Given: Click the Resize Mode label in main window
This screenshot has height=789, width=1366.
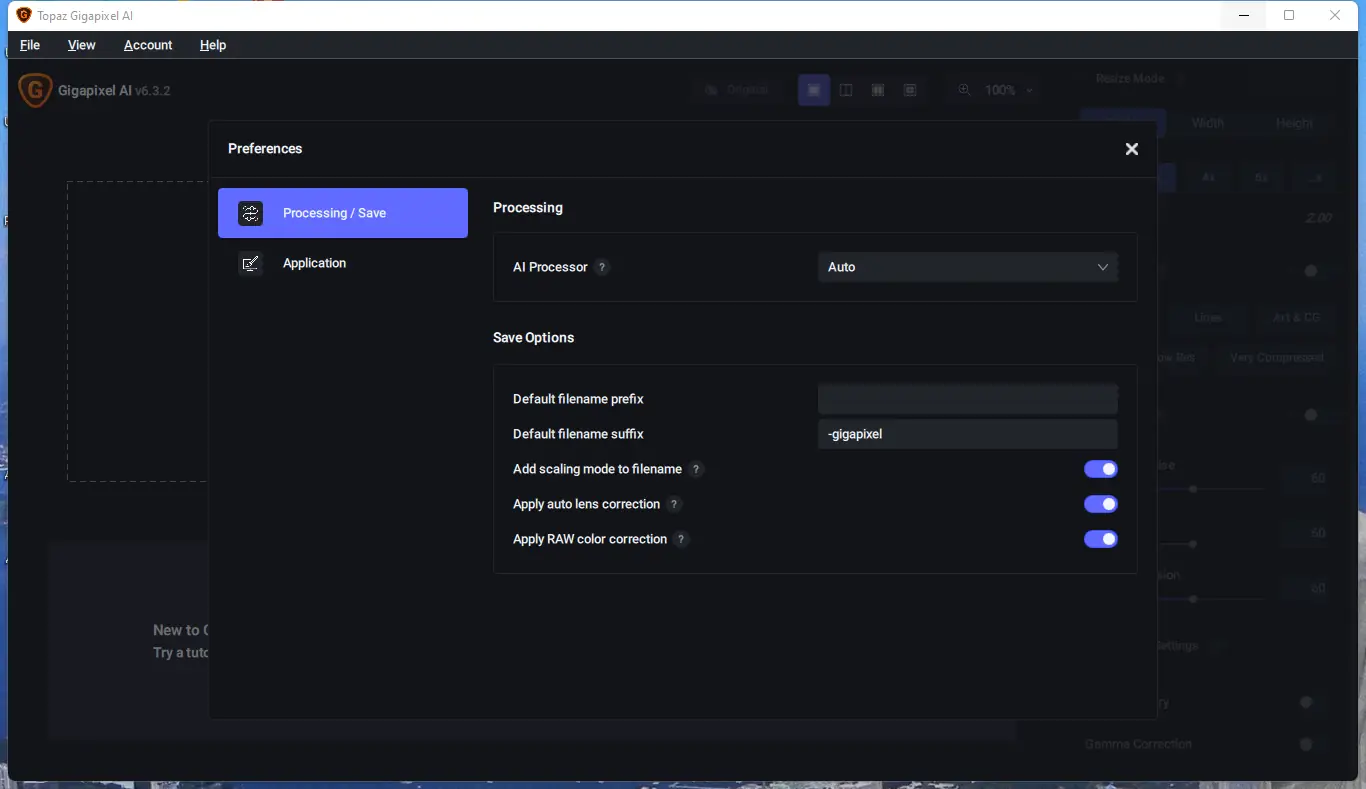Looking at the screenshot, I should click(x=1130, y=78).
